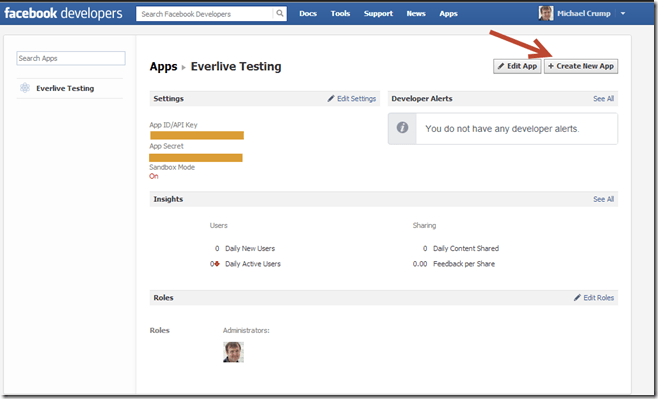
Task: Click the red down arrow by Daily Active Users
Action: (x=217, y=264)
